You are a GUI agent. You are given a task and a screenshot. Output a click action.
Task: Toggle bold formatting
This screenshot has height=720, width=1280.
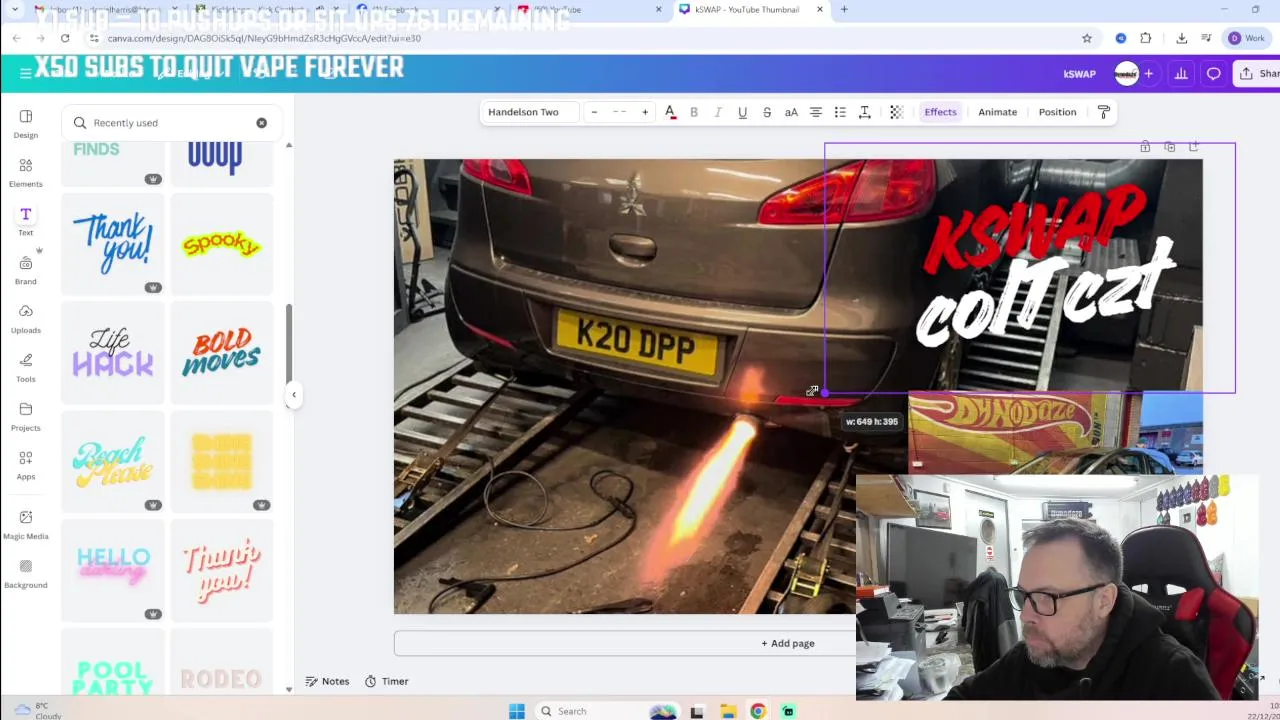pyautogui.click(x=694, y=112)
